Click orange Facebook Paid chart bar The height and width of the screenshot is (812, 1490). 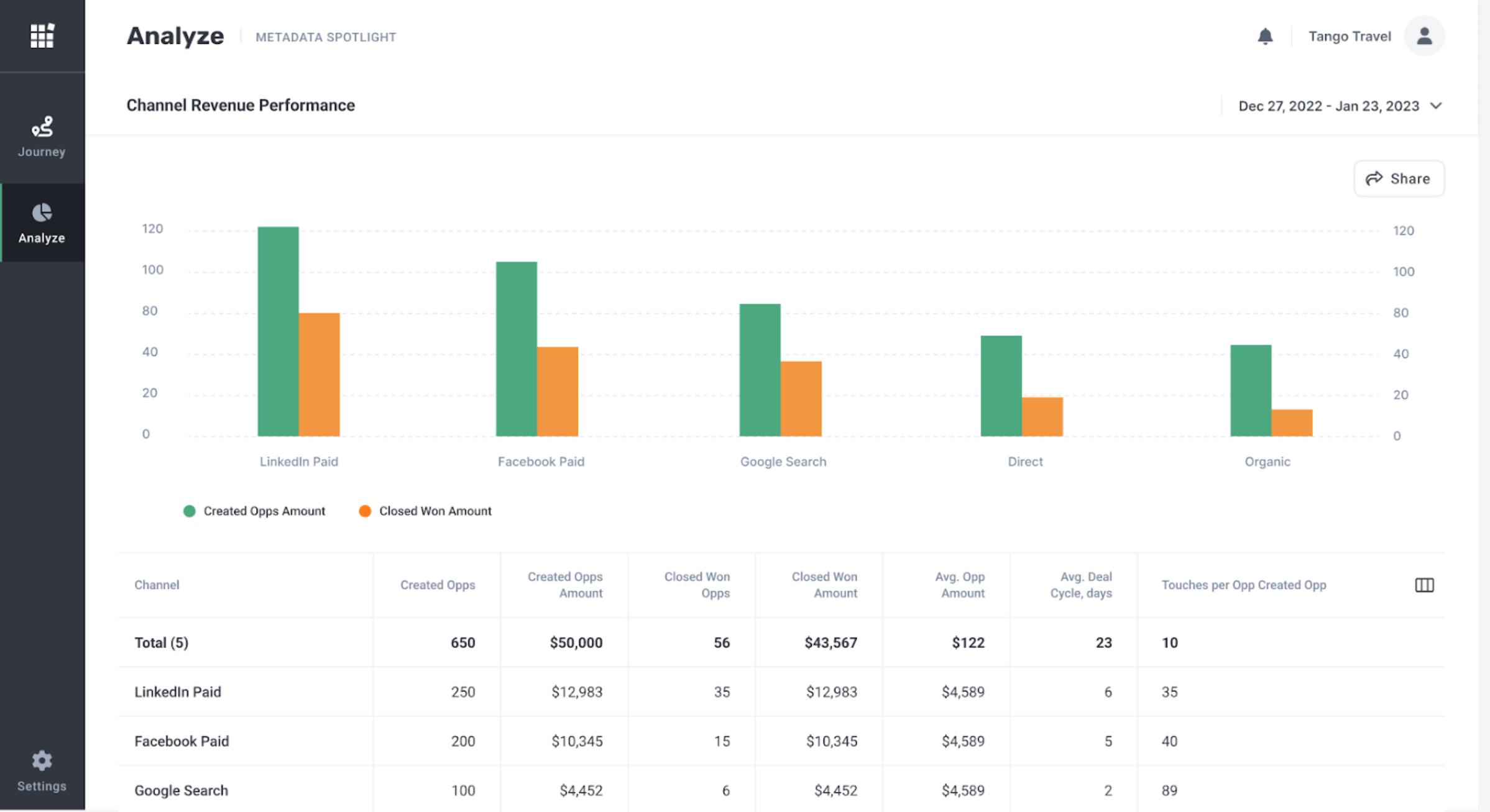pos(558,391)
